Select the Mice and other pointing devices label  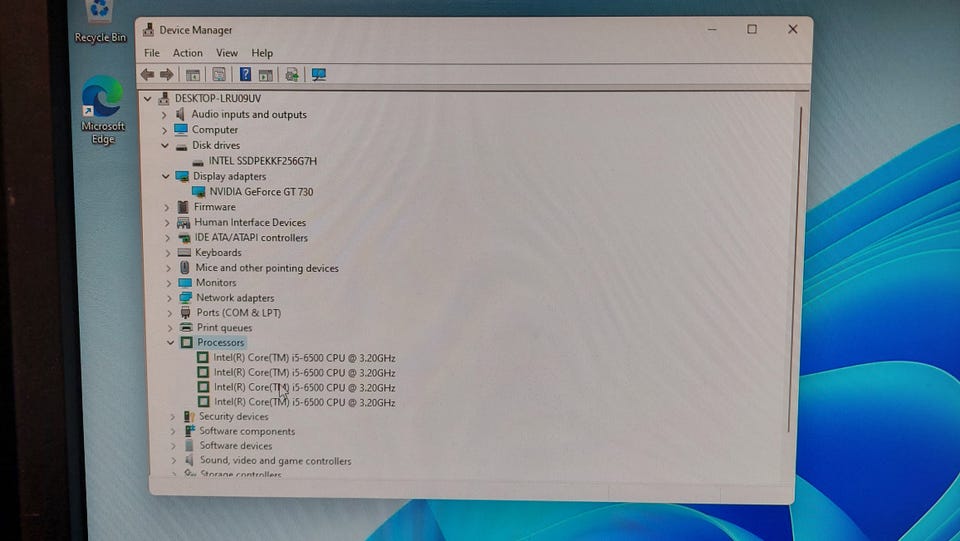point(267,268)
